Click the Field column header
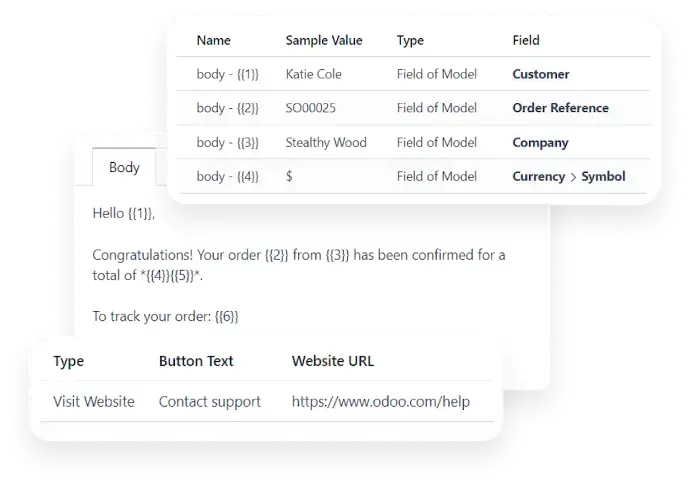Image resolution: width=690 pixels, height=485 pixels. point(525,41)
